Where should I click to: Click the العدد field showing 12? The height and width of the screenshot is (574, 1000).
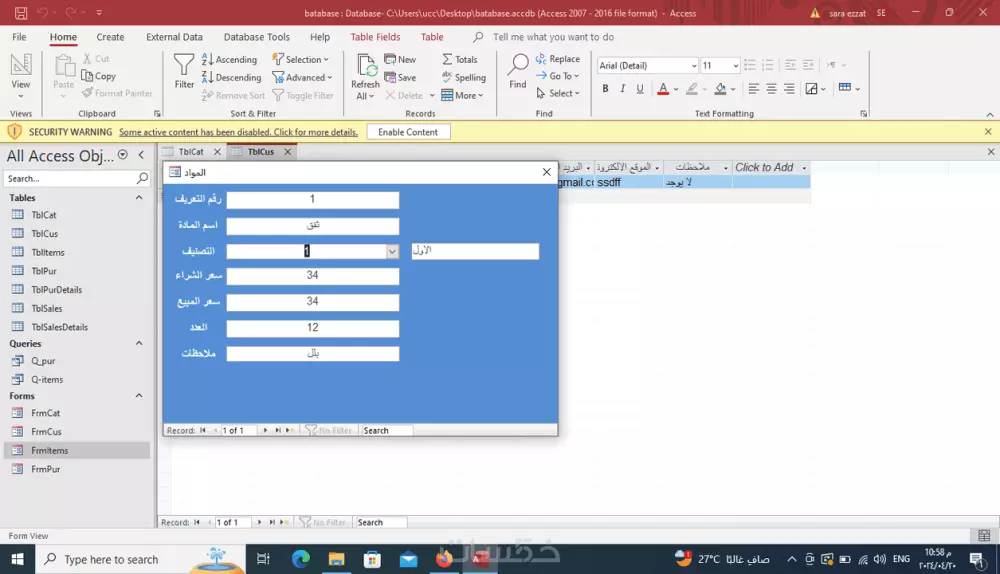pos(312,328)
